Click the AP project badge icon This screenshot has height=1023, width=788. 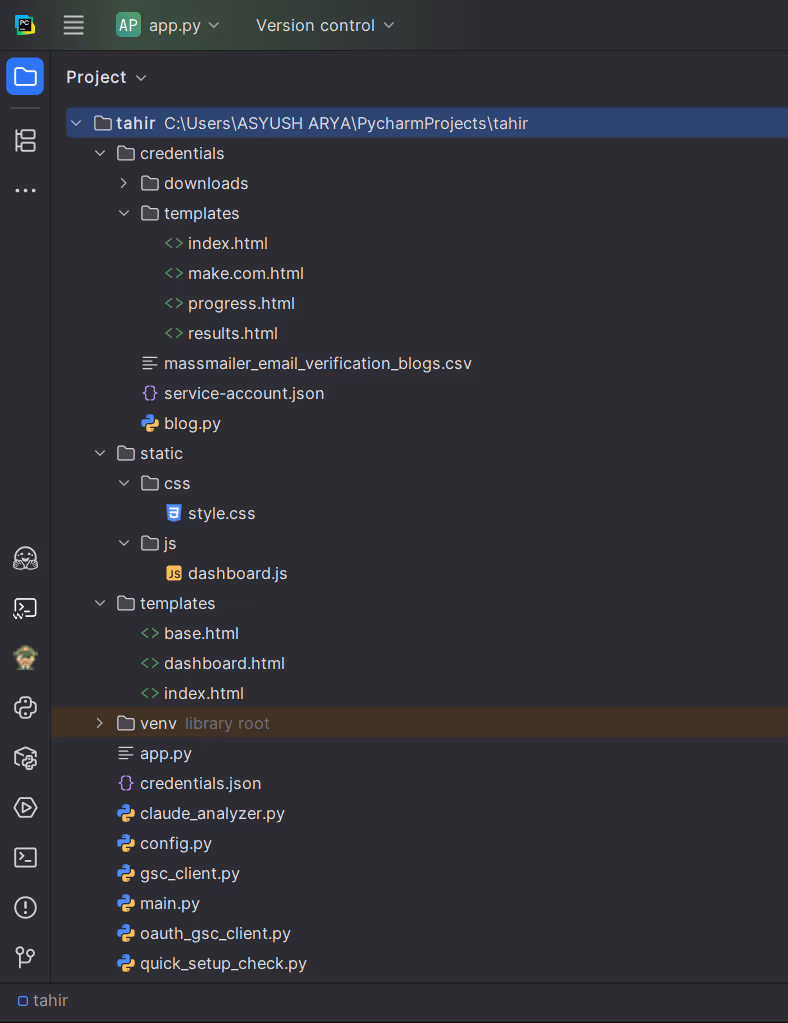(x=129, y=25)
